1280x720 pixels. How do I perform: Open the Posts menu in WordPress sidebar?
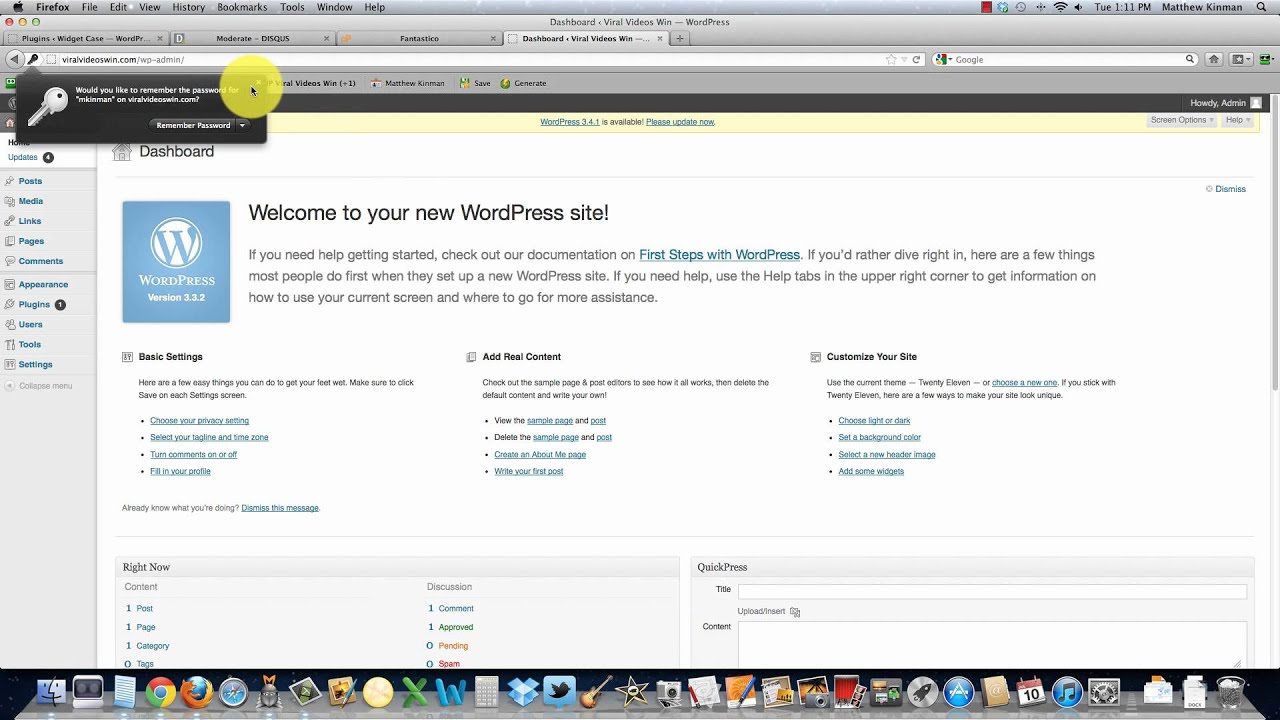click(x=30, y=181)
